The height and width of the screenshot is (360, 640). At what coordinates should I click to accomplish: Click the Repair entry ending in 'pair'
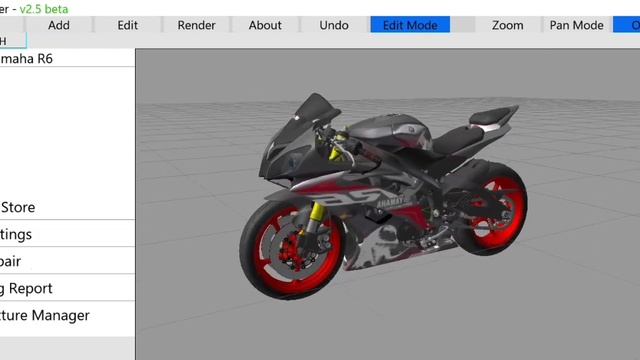(x=67, y=261)
